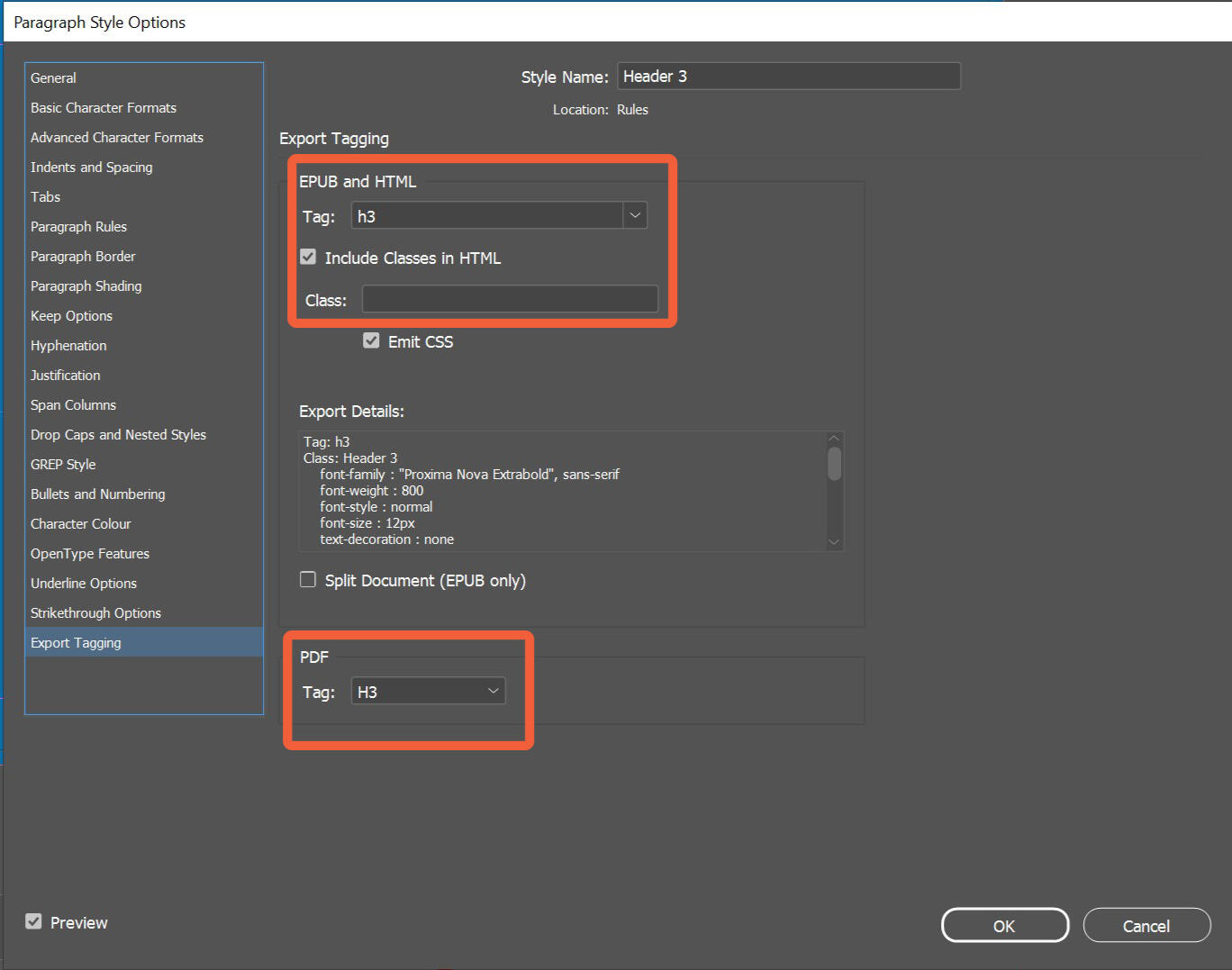Select the General settings category

click(53, 77)
